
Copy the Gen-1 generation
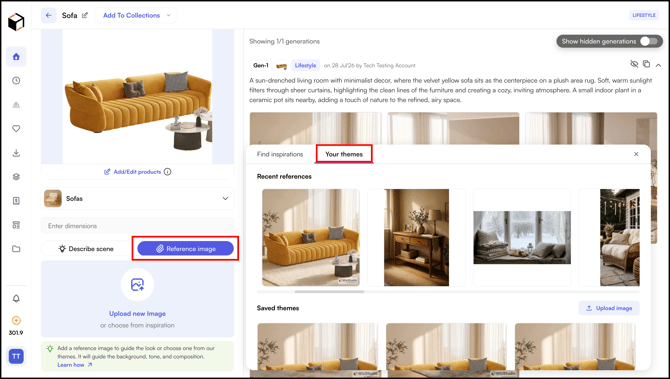pyautogui.click(x=646, y=64)
